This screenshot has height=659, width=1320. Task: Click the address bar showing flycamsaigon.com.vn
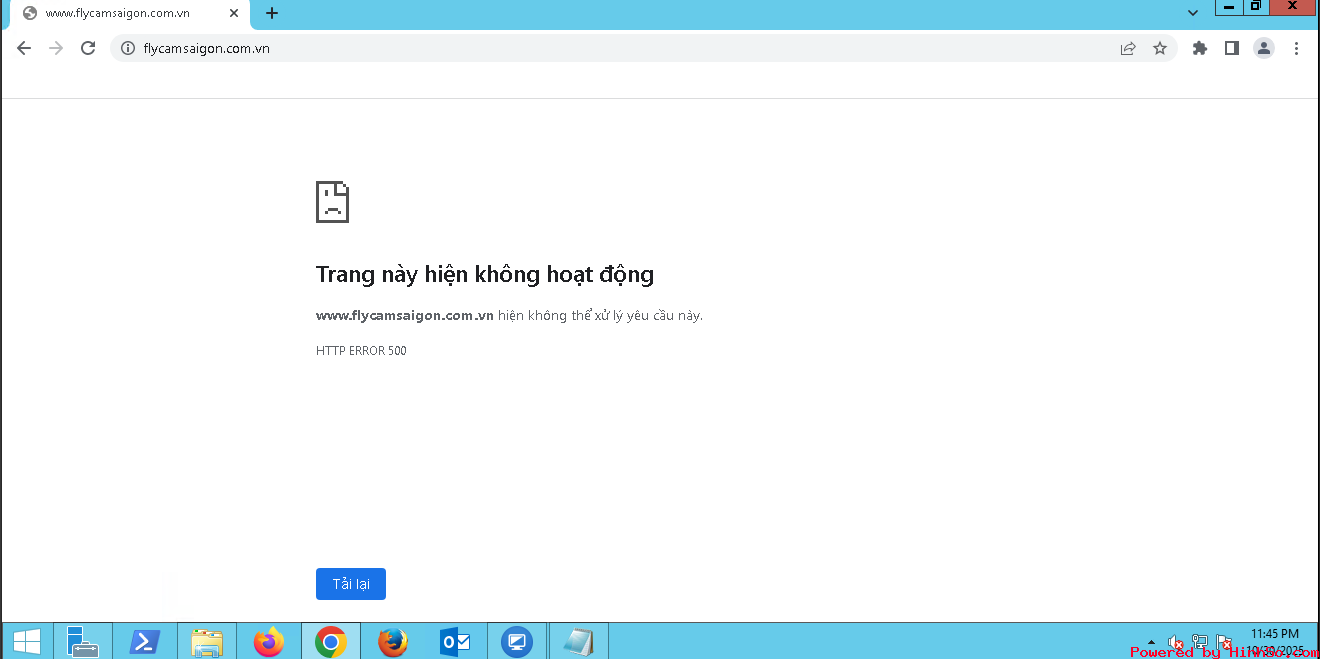tap(600, 48)
